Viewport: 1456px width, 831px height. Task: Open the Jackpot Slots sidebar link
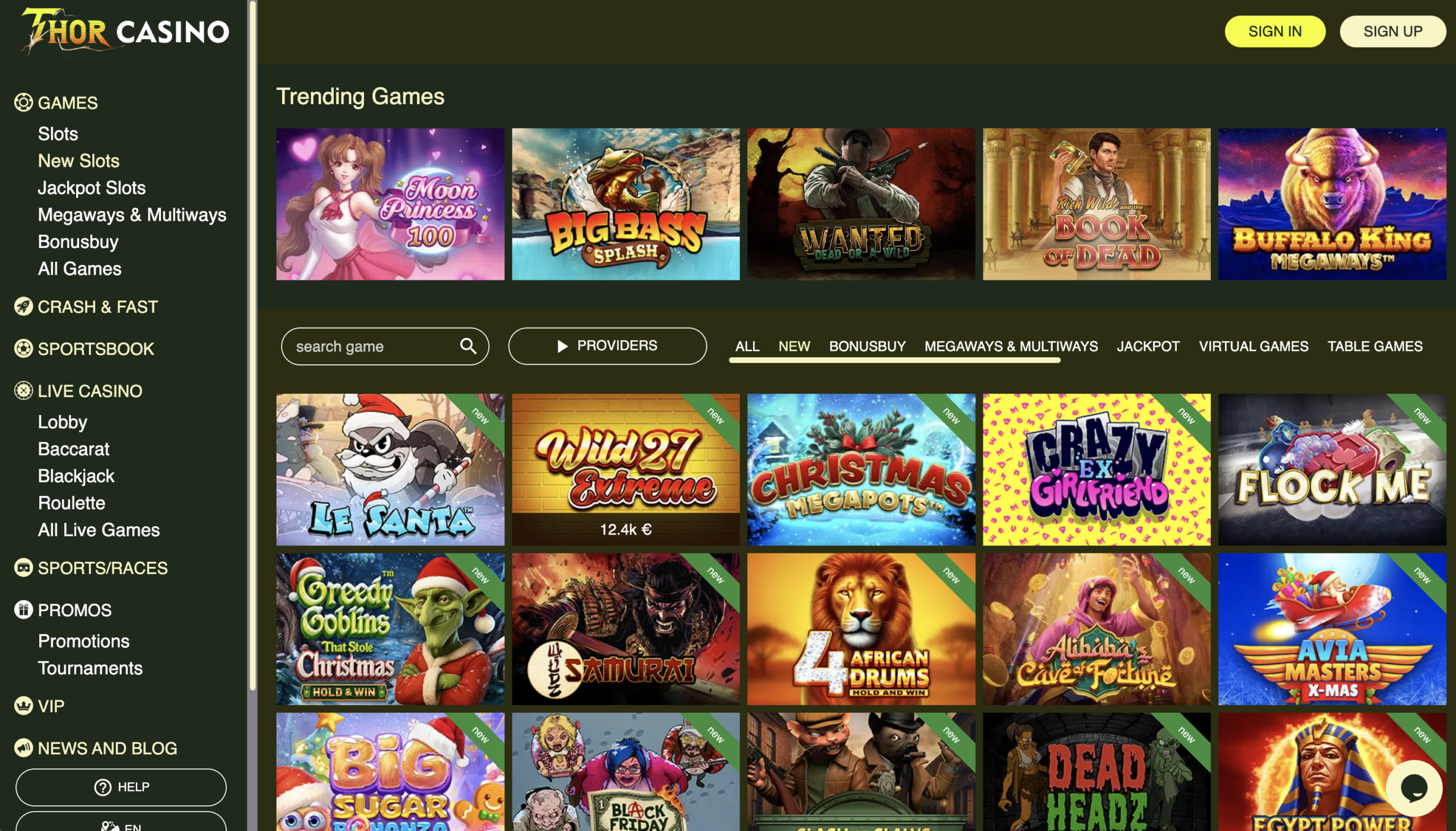point(92,188)
